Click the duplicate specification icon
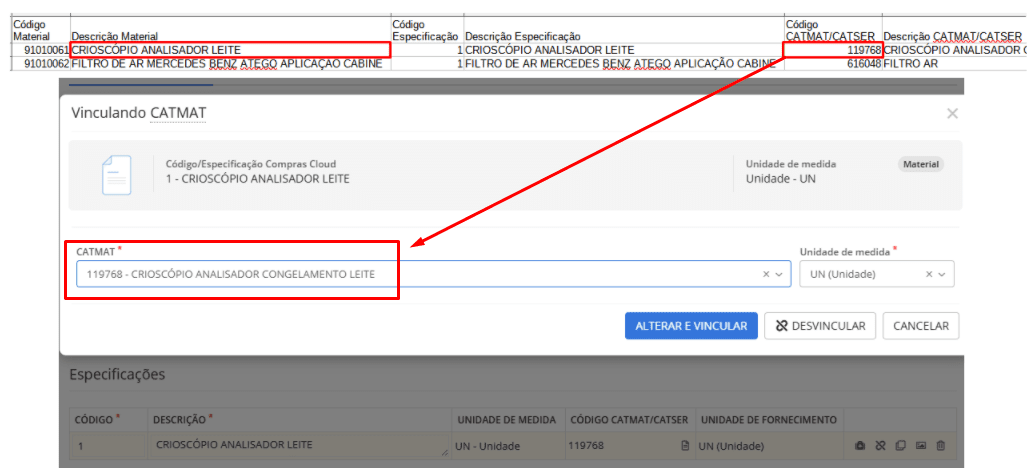Viewport: 1030px width, 468px height. (901, 446)
